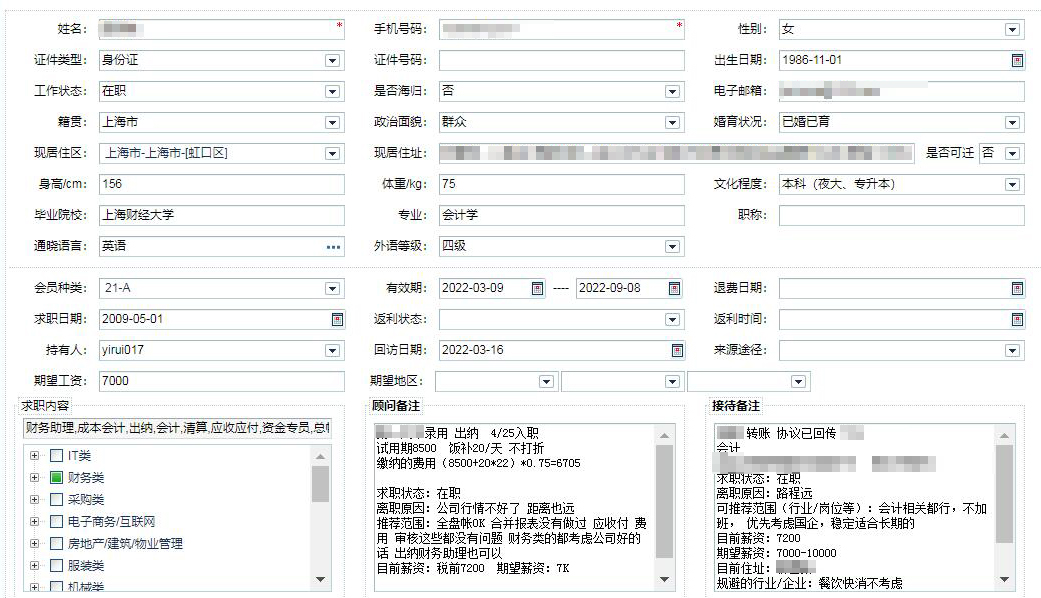Open calendar picker for 退费日期
The height and width of the screenshot is (598, 1041).
(1016, 288)
